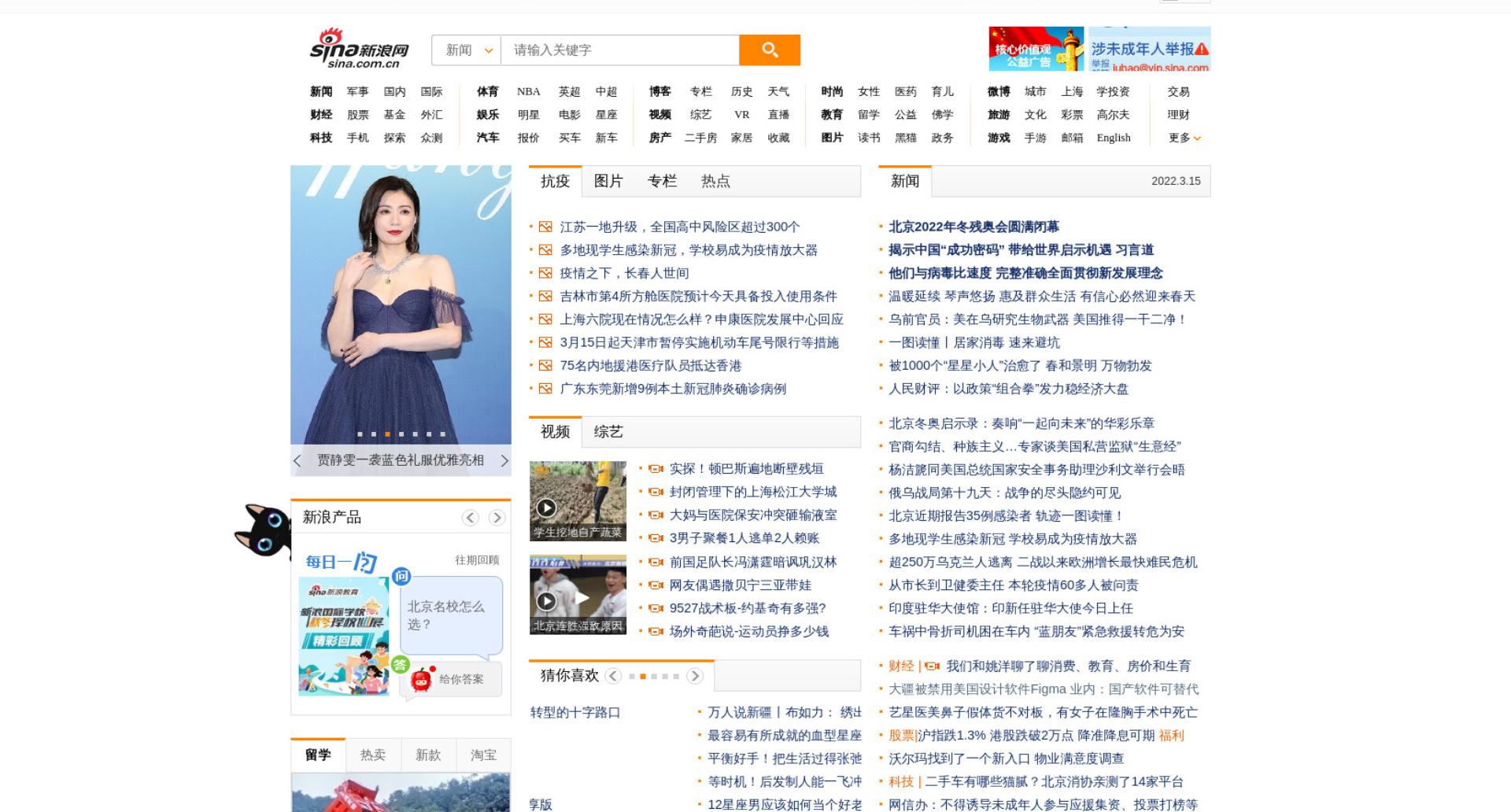Go to previous slideshow photo arrow
This screenshot has width=1511, height=812.
297,461
